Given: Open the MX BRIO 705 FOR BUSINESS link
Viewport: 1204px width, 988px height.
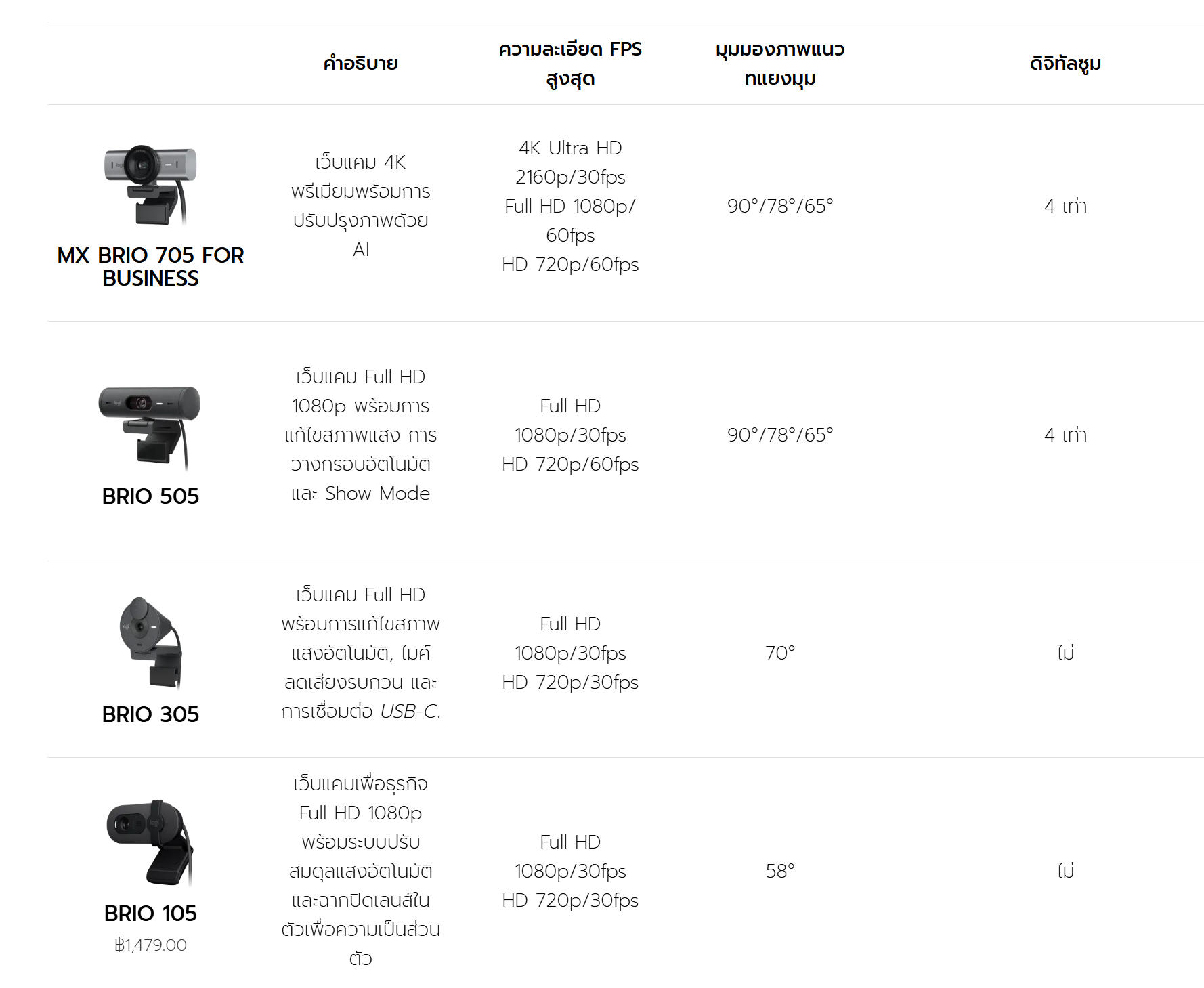Looking at the screenshot, I should click(150, 267).
